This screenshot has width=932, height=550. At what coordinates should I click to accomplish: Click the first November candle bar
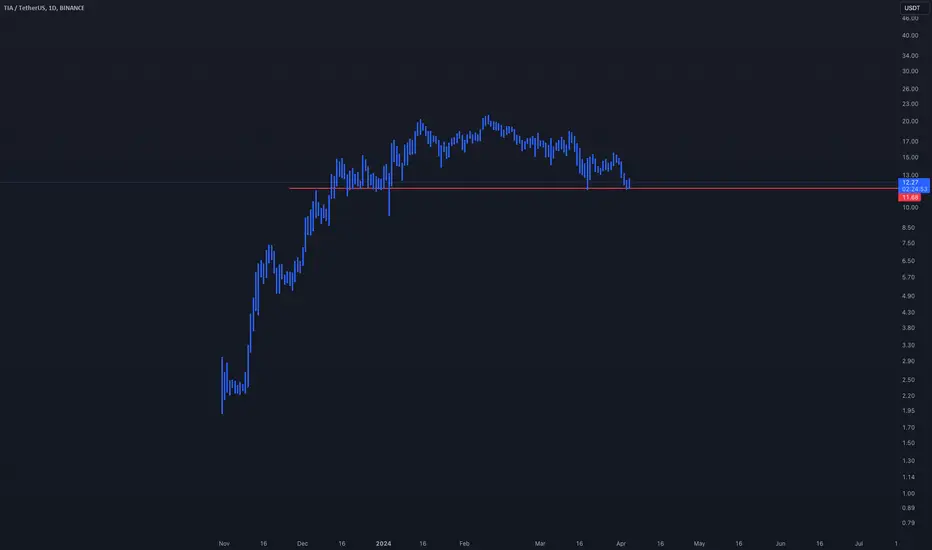click(x=222, y=385)
